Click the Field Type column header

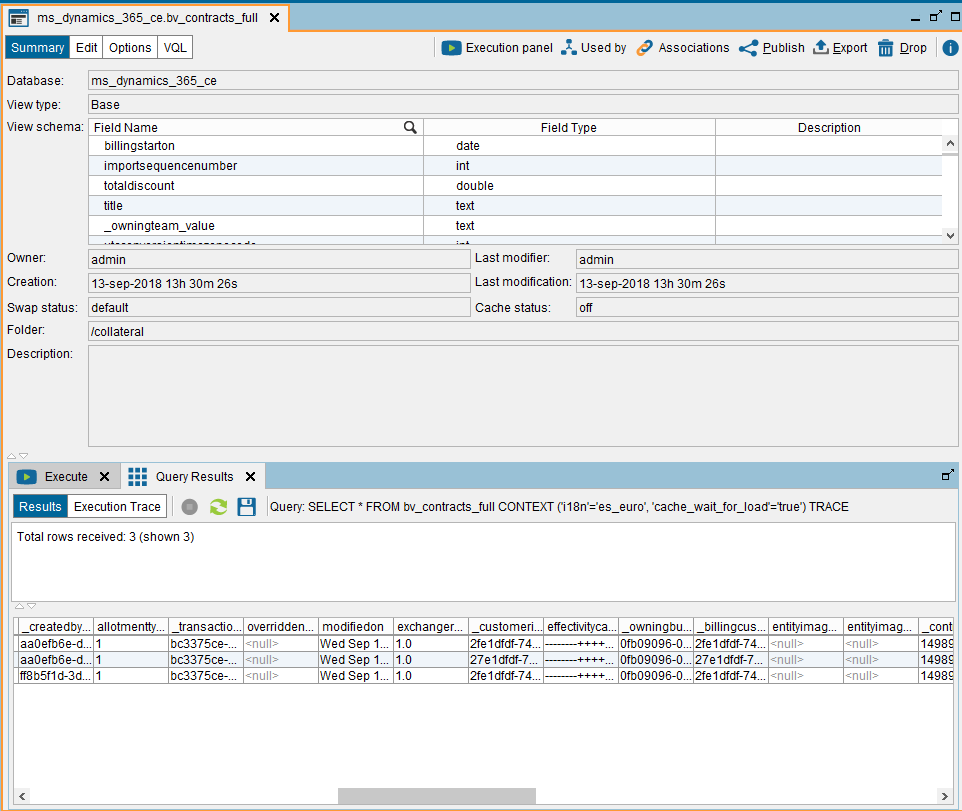(569, 127)
